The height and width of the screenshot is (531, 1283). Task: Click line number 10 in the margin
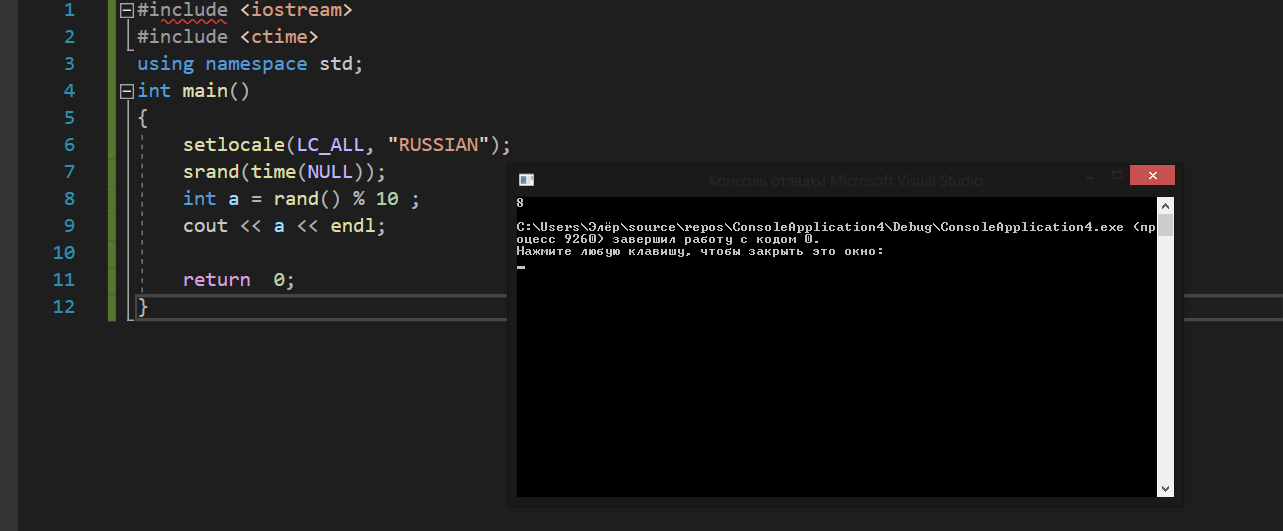click(63, 253)
